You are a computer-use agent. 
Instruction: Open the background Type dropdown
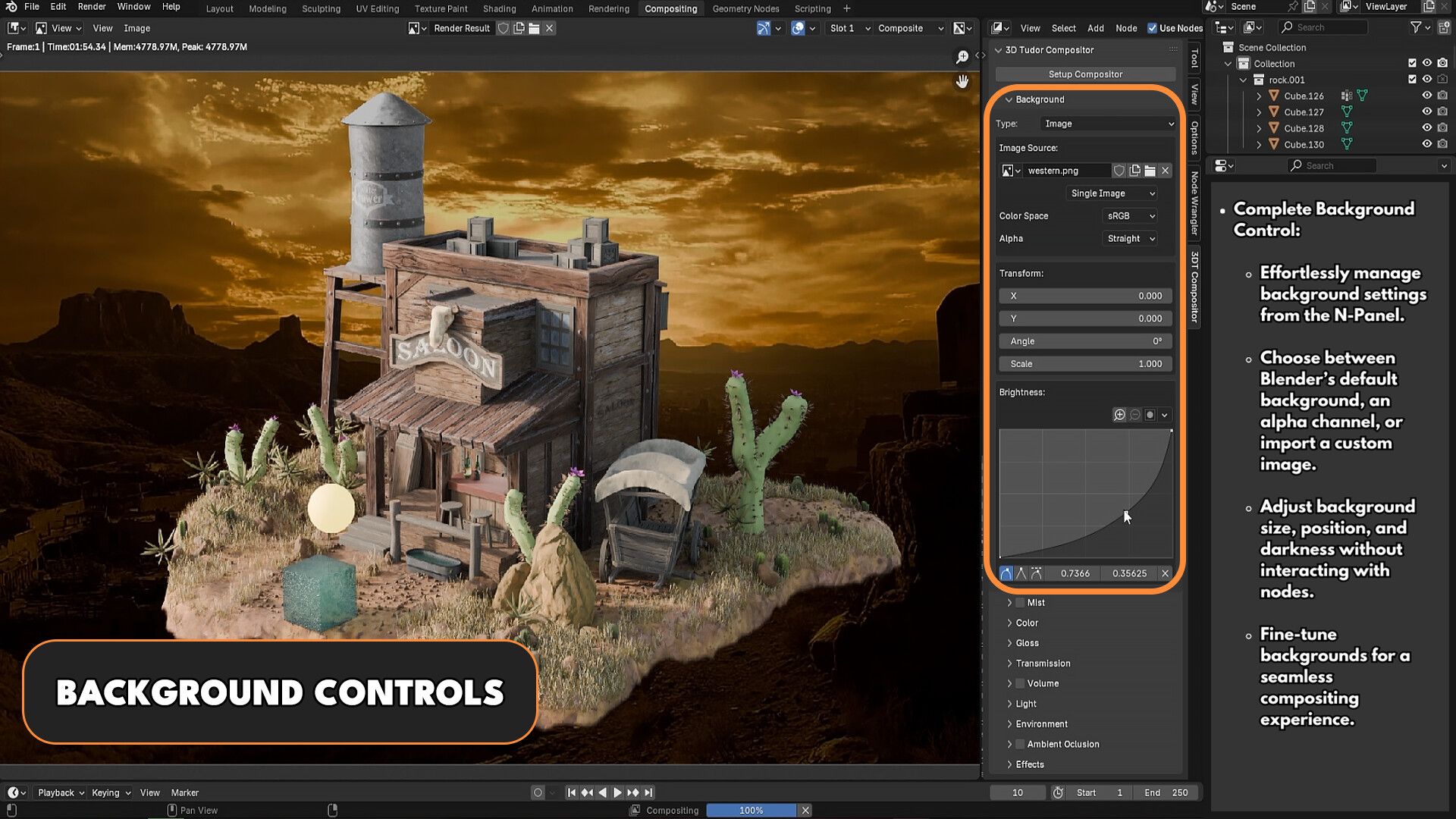1107,124
